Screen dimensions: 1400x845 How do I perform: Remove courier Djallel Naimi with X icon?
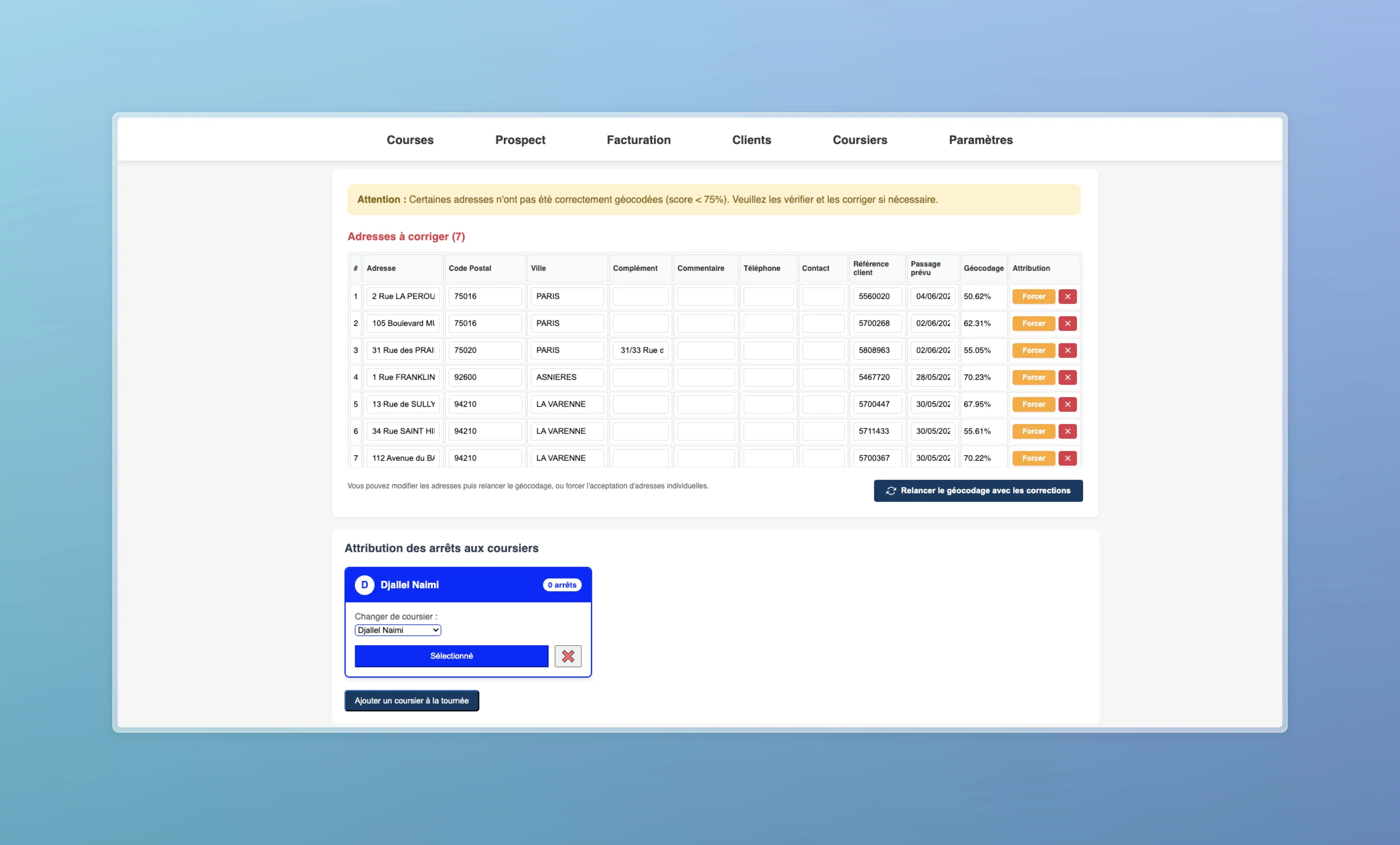pos(568,656)
